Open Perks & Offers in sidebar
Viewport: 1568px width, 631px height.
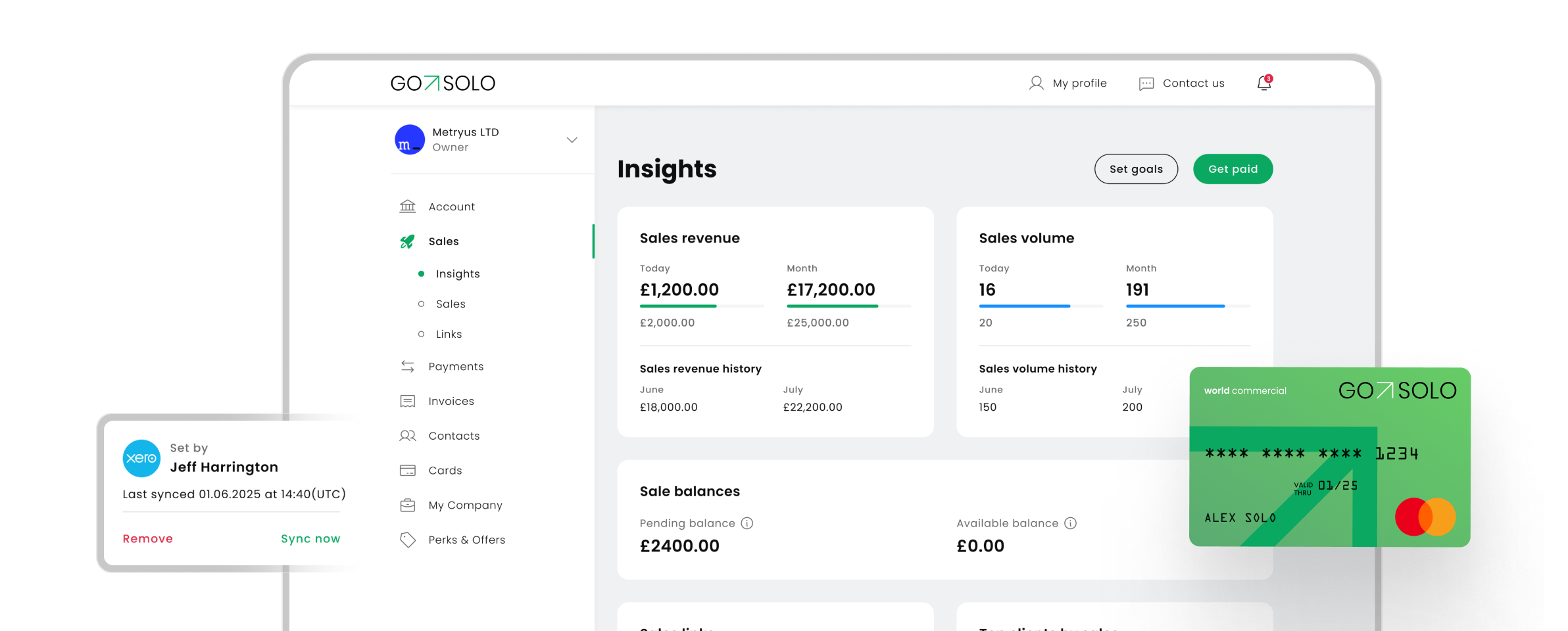pos(466,540)
